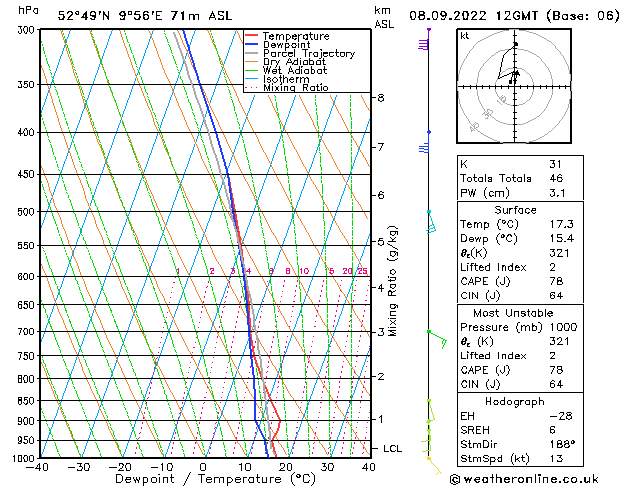Click the Temperature legend entry
This screenshot has height=486, width=629.
296,36
